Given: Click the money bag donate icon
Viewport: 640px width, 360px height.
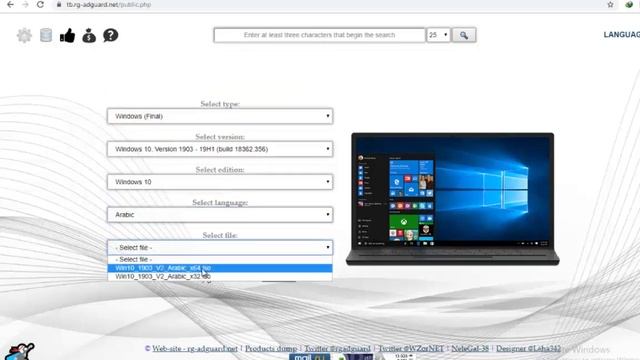Looking at the screenshot, I should 89,36.
